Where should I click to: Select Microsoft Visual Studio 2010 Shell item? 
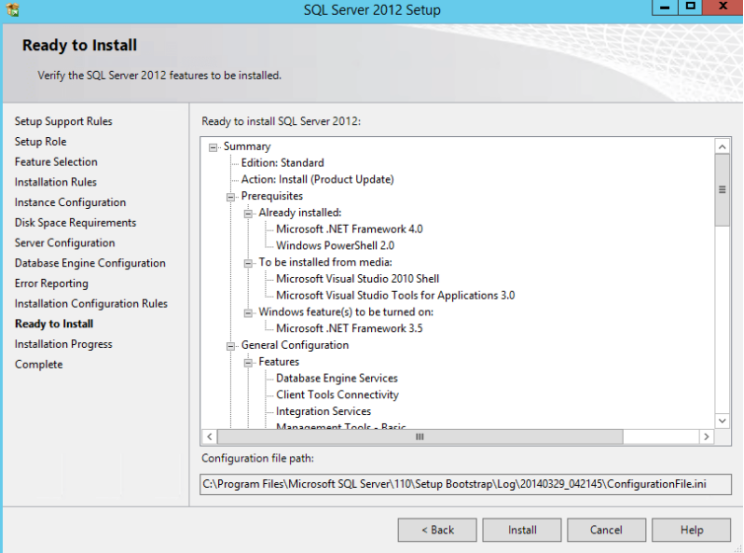click(x=357, y=279)
